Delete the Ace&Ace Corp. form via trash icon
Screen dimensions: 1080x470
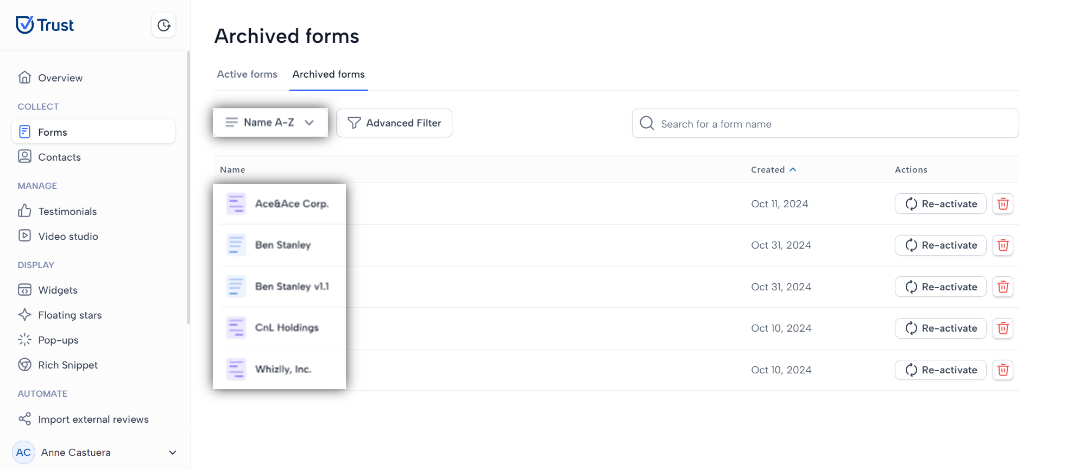pyautogui.click(x=1003, y=204)
